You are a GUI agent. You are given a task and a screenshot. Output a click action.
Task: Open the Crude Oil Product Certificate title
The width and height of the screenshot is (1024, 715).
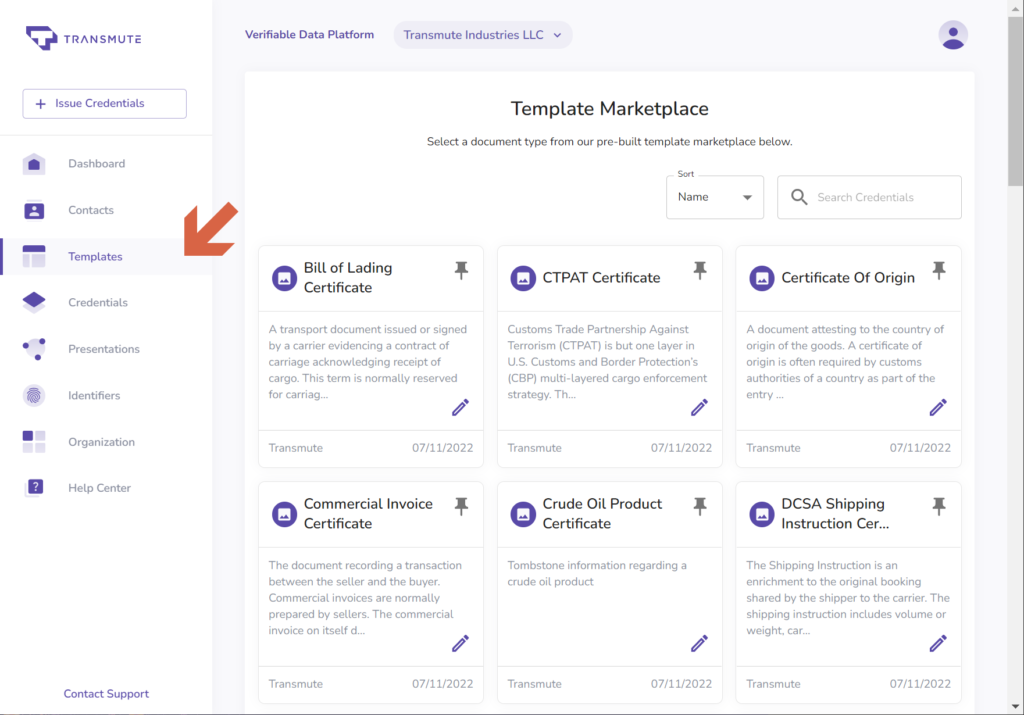tap(602, 513)
